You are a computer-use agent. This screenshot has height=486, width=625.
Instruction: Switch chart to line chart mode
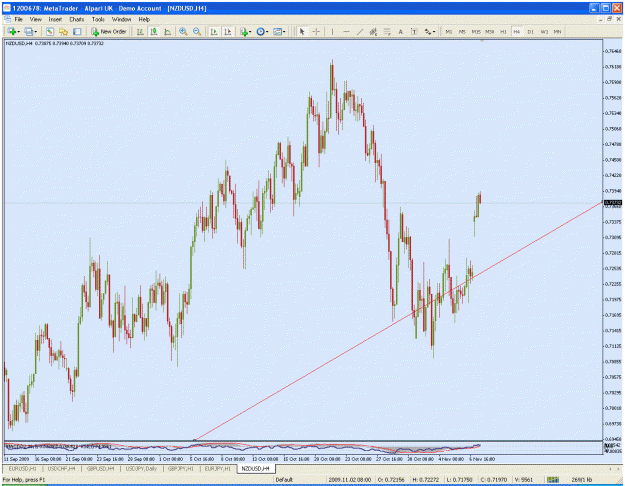[167, 31]
